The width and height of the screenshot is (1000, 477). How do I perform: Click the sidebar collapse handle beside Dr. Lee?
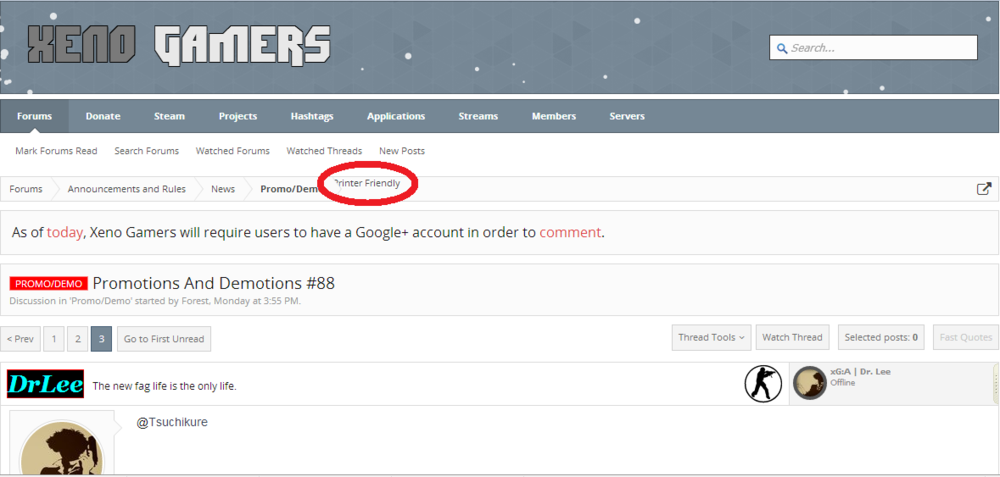pyautogui.click(x=996, y=384)
